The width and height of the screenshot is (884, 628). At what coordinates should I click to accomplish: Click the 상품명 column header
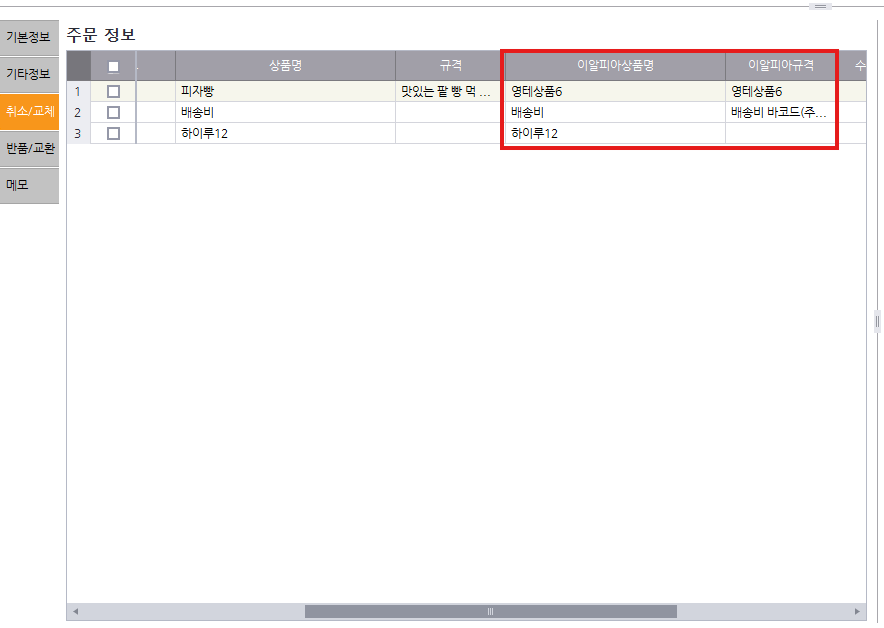(285, 65)
